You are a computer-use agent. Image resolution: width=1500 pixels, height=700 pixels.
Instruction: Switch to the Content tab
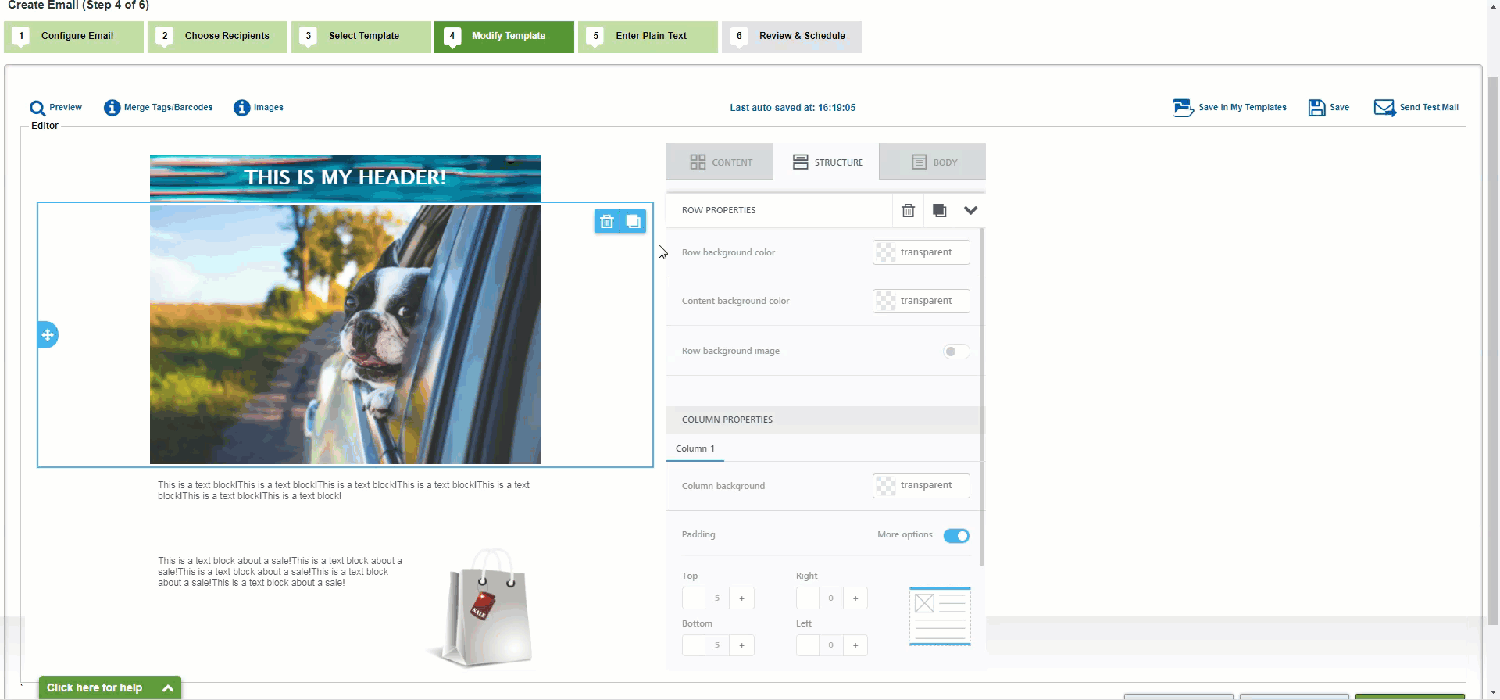[x=720, y=162]
